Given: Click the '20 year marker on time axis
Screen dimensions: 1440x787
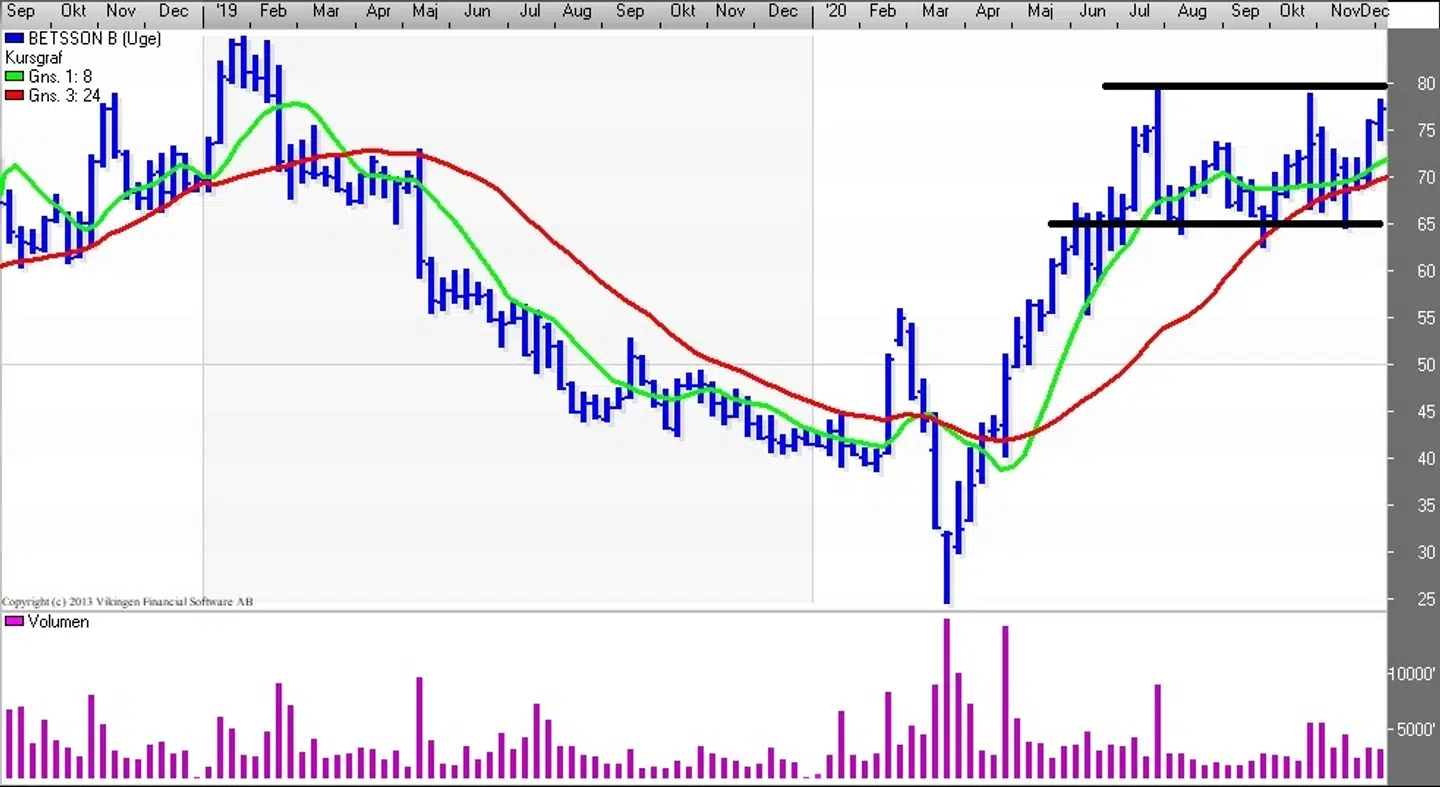Looking at the screenshot, I should point(833,11).
